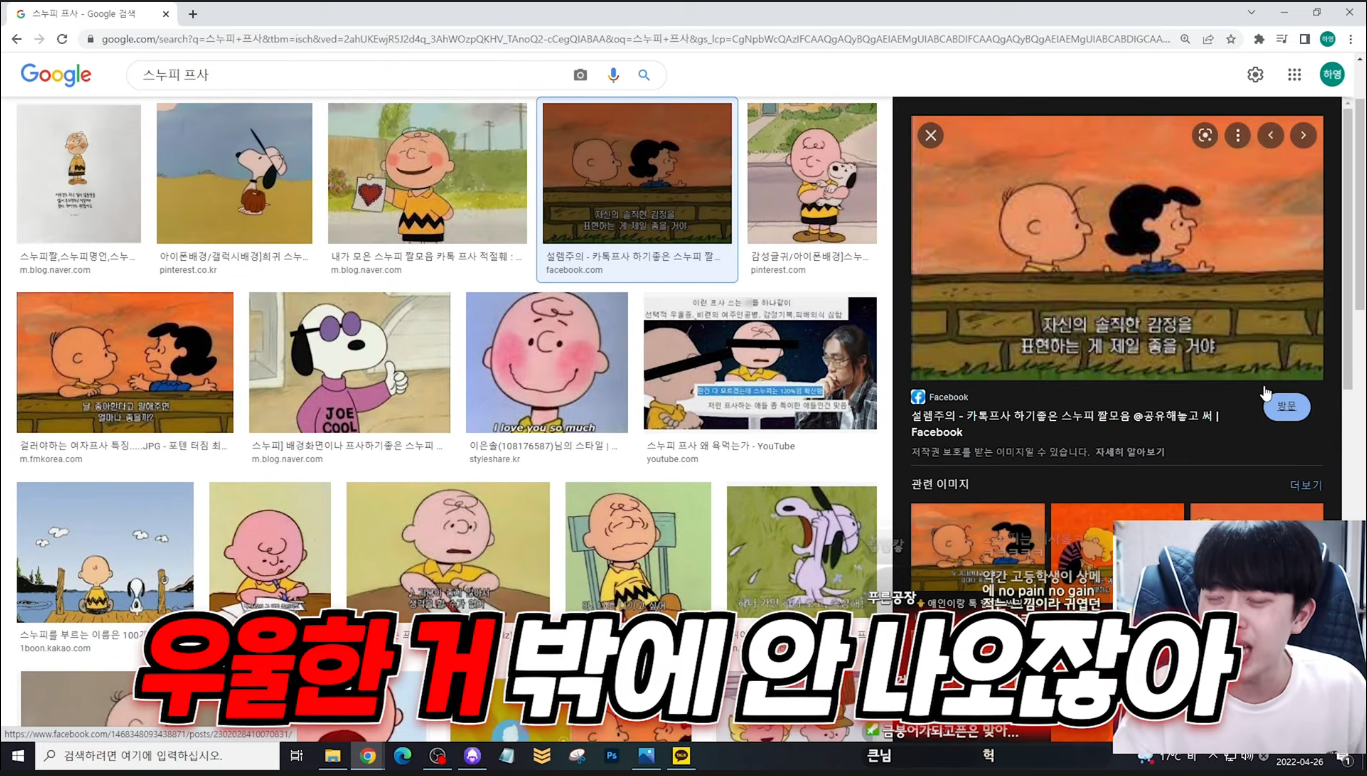The width and height of the screenshot is (1367, 776).
Task: Go to the Google logo homepage
Action: [56, 75]
